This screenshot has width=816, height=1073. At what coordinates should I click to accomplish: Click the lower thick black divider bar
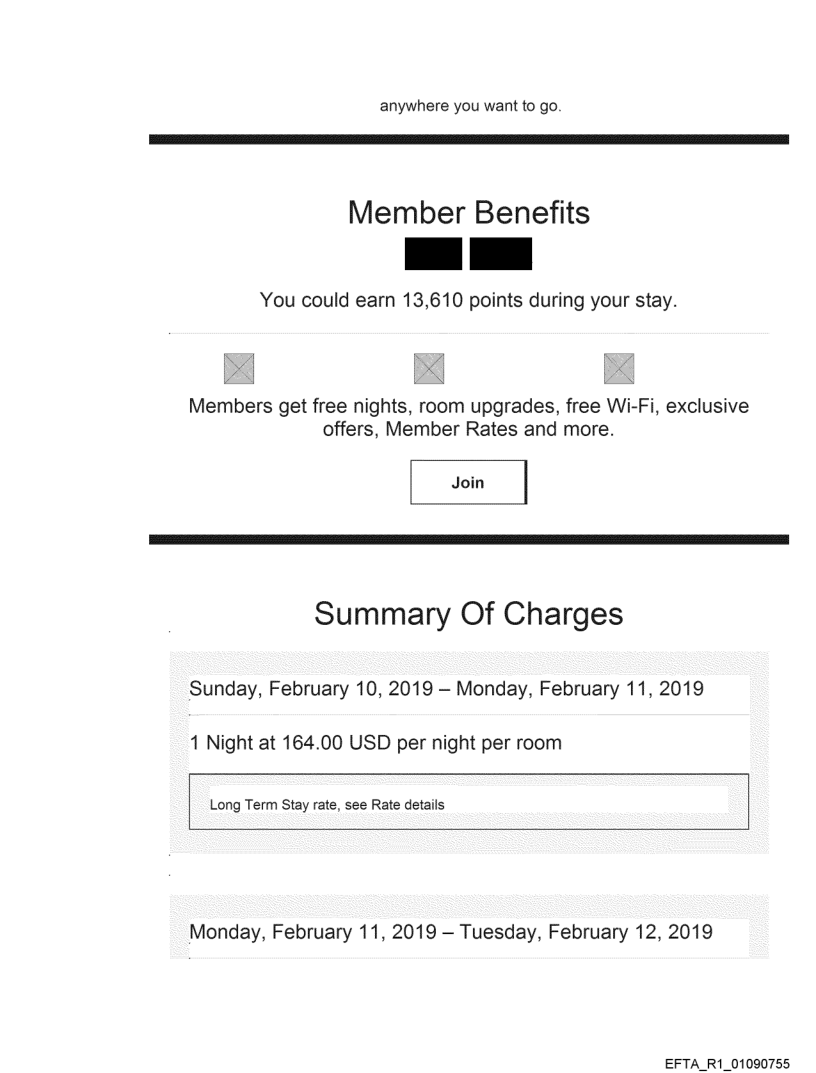[x=468, y=539]
